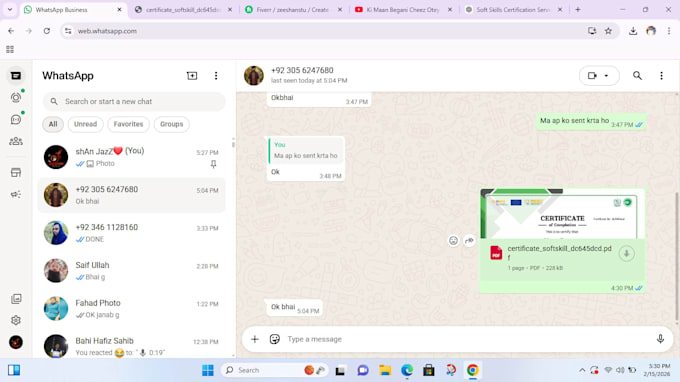Open the certificate PDF preview thumbnail
680x382 pixels.
point(562,214)
